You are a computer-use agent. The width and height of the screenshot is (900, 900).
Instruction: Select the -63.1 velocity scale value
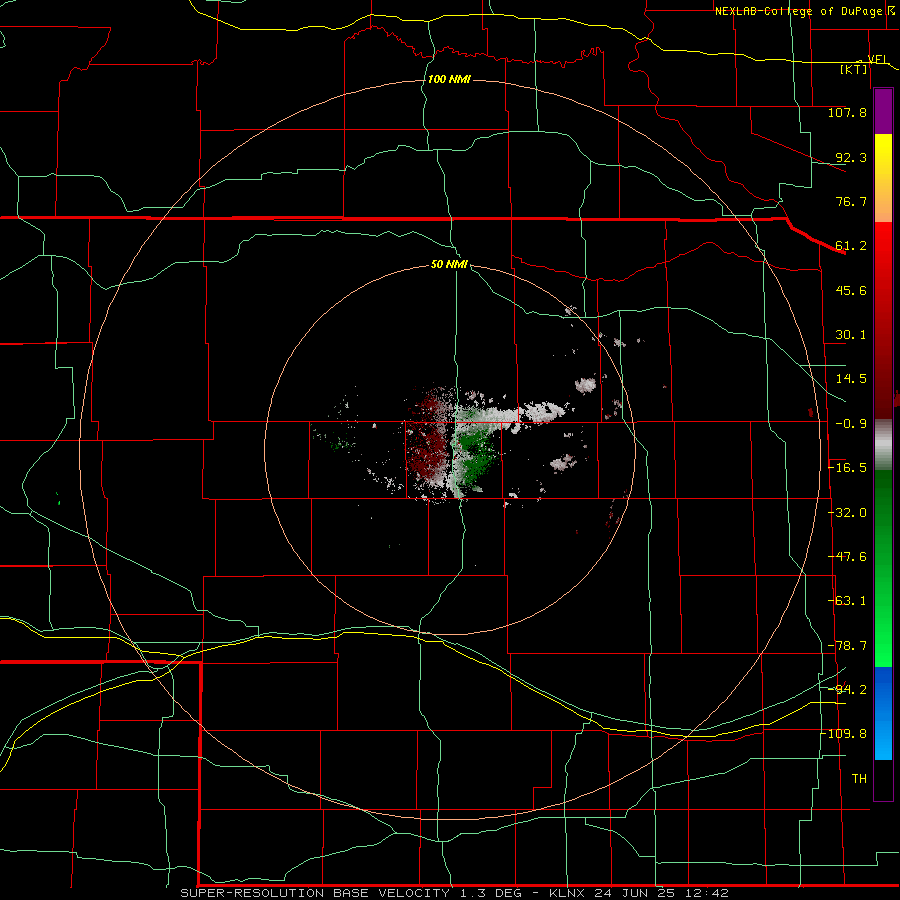coord(847,601)
